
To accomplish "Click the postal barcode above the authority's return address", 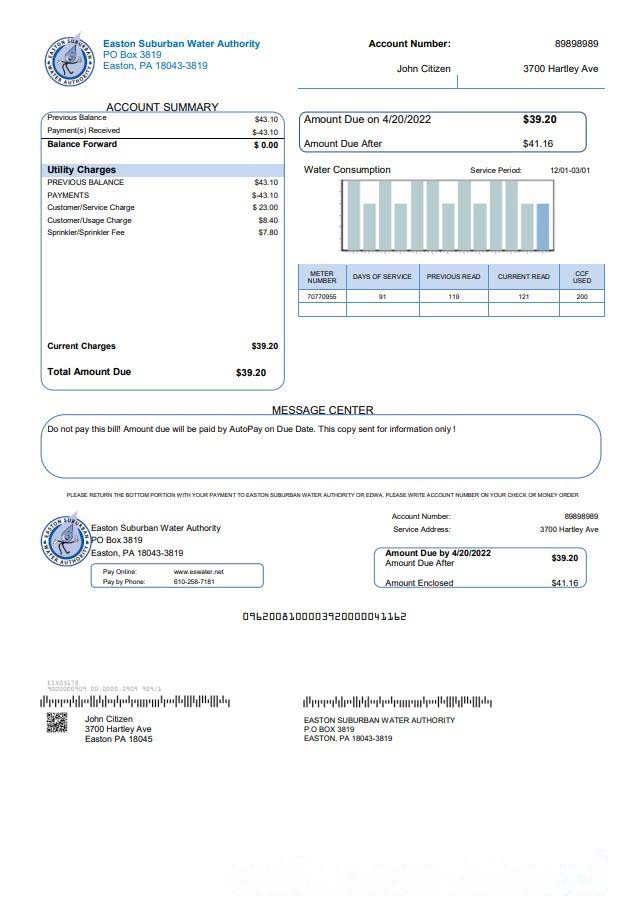I will 397,703.
